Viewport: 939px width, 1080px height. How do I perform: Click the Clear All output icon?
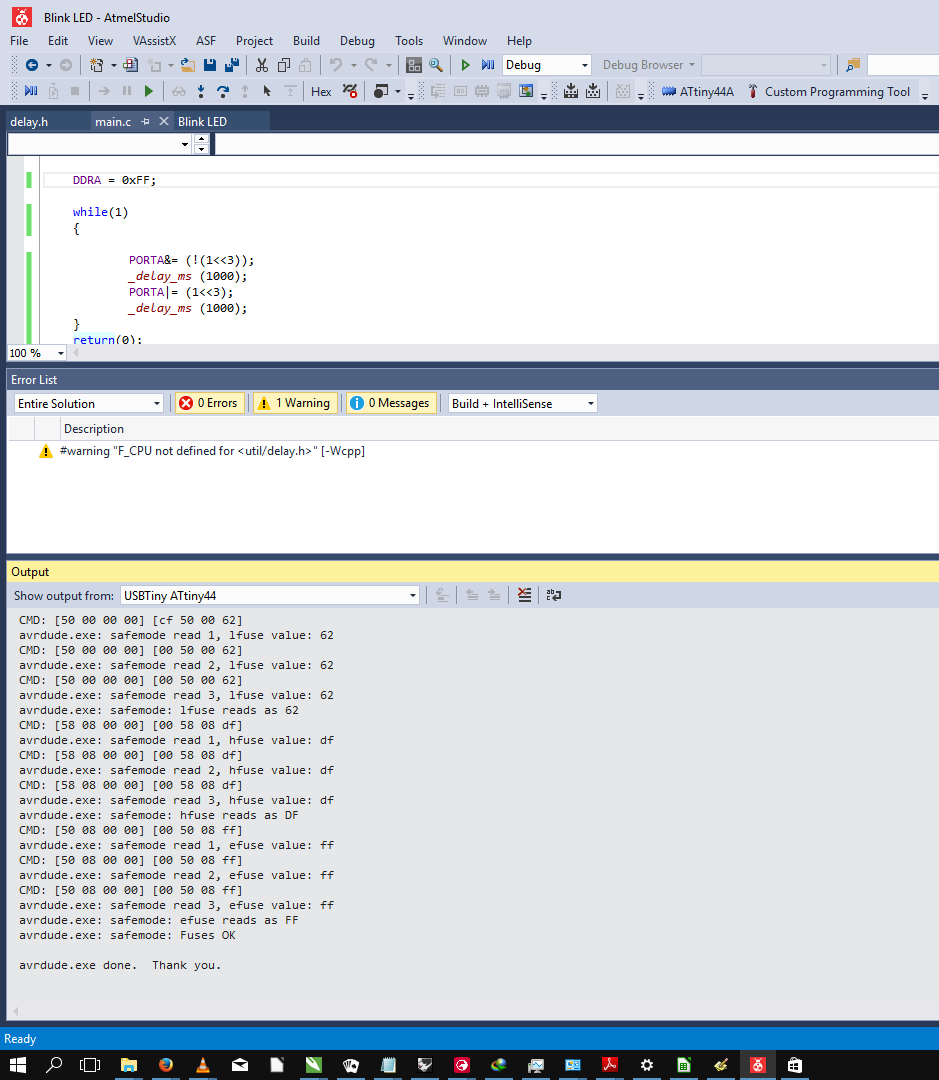point(524,595)
